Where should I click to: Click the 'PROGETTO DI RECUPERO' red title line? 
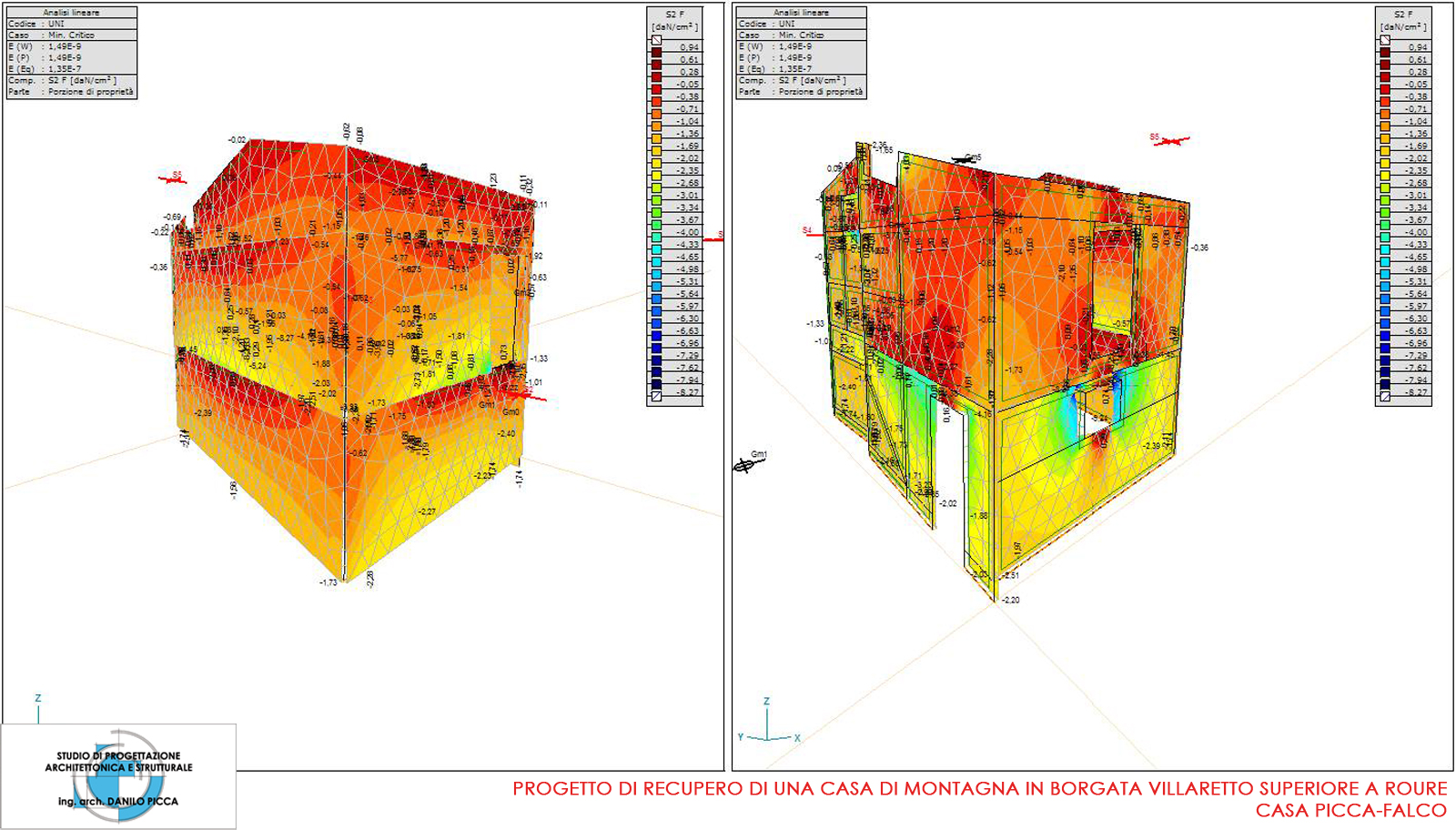click(979, 788)
